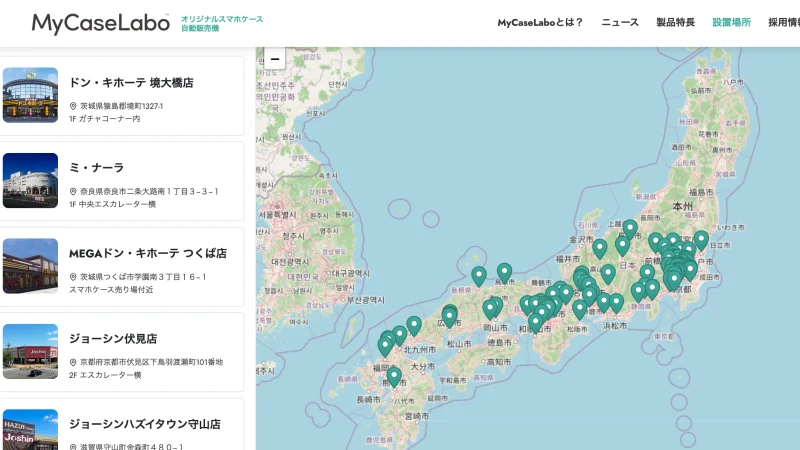The height and width of the screenshot is (450, 800).
Task: Click the map marker east of 金沢市
Action: coord(599,248)
